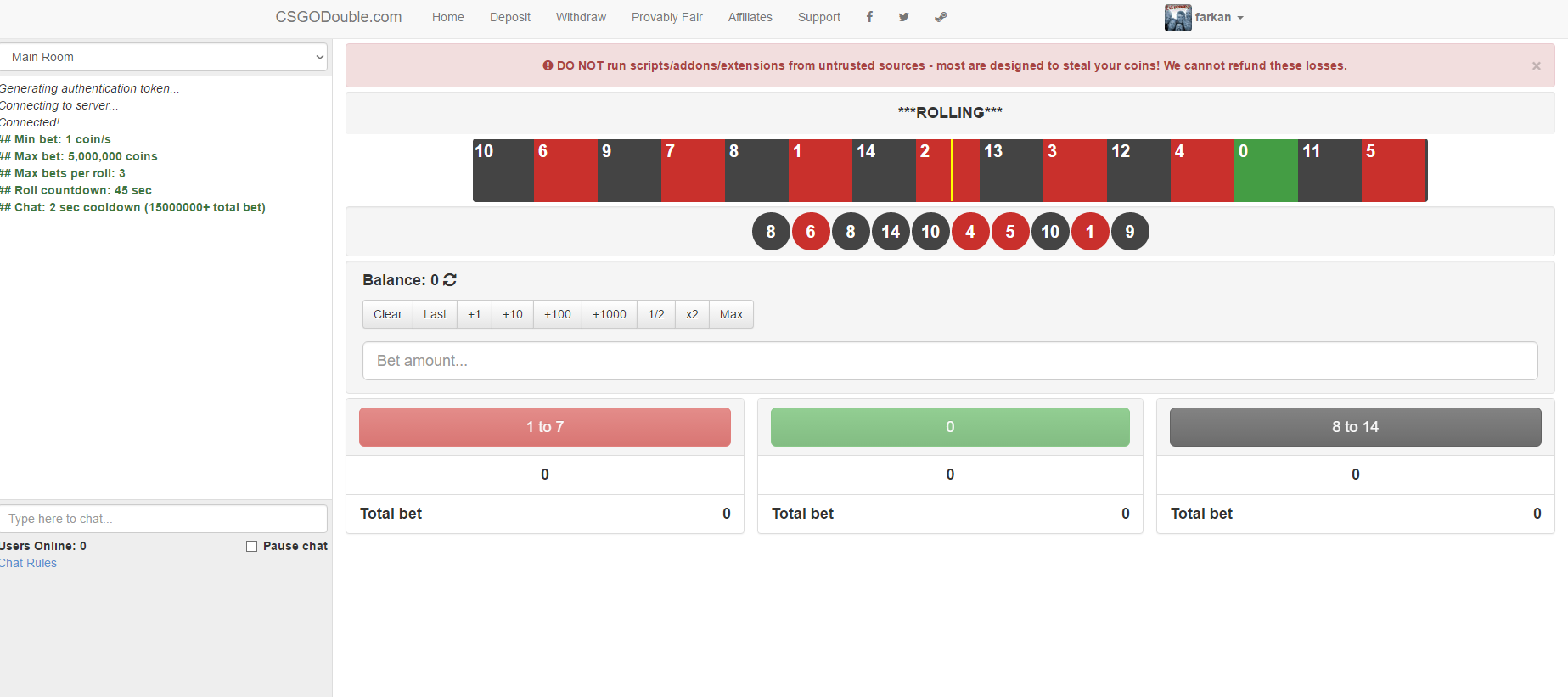The width and height of the screenshot is (1568, 697).
Task: Open the Twitter icon link
Action: click(x=904, y=17)
